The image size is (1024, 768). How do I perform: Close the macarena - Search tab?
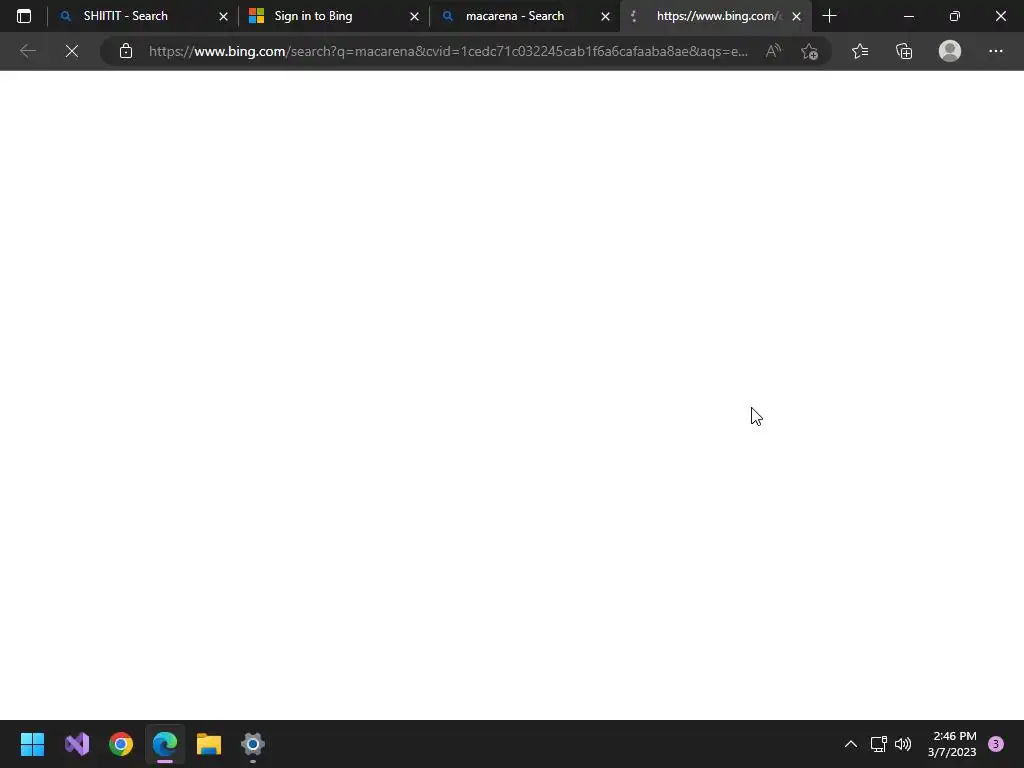coord(605,16)
